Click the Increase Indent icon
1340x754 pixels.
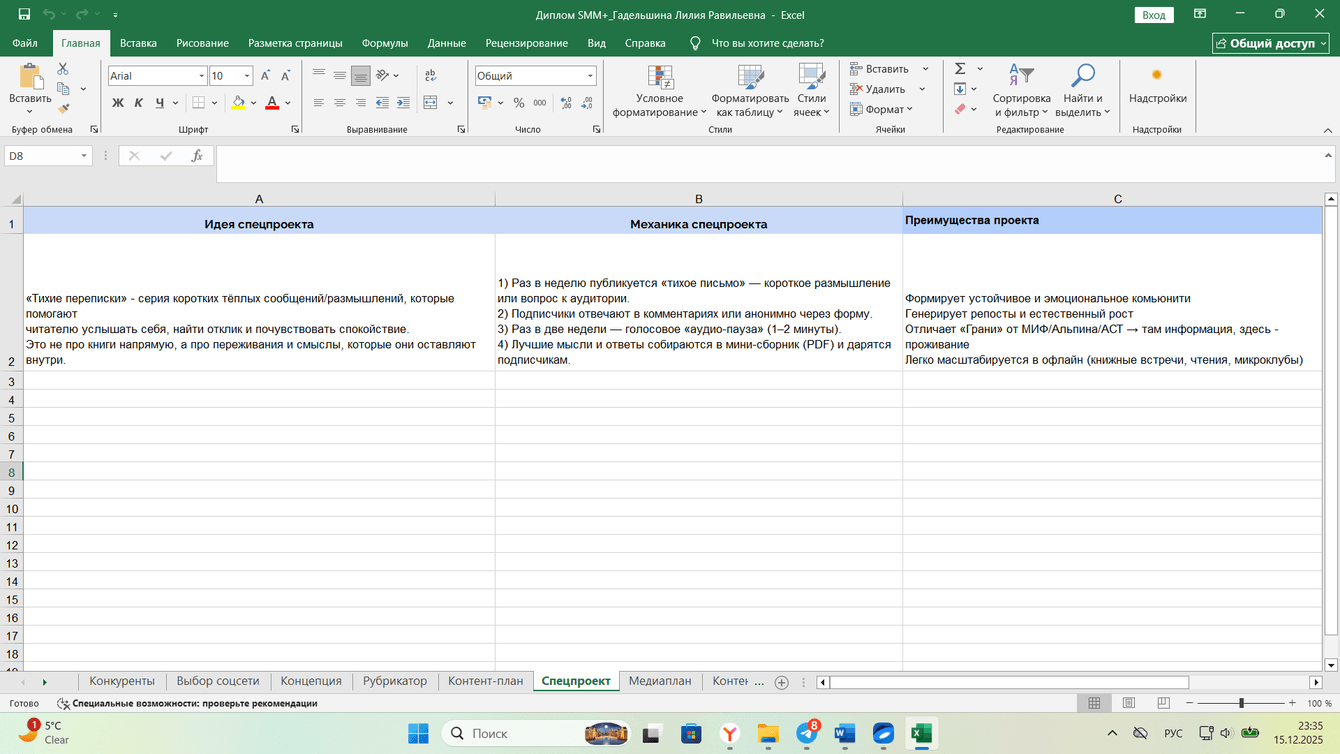click(403, 103)
